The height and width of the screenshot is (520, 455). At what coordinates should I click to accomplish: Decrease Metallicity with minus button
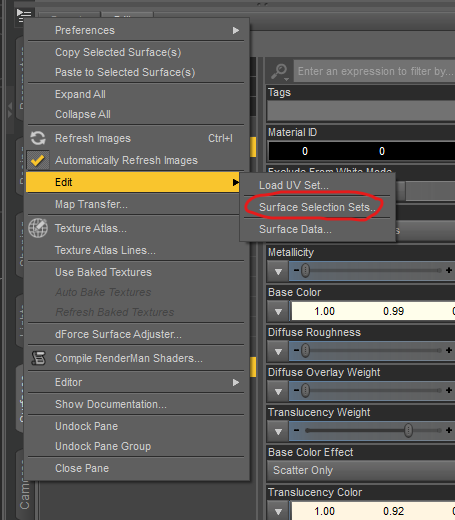pos(296,270)
